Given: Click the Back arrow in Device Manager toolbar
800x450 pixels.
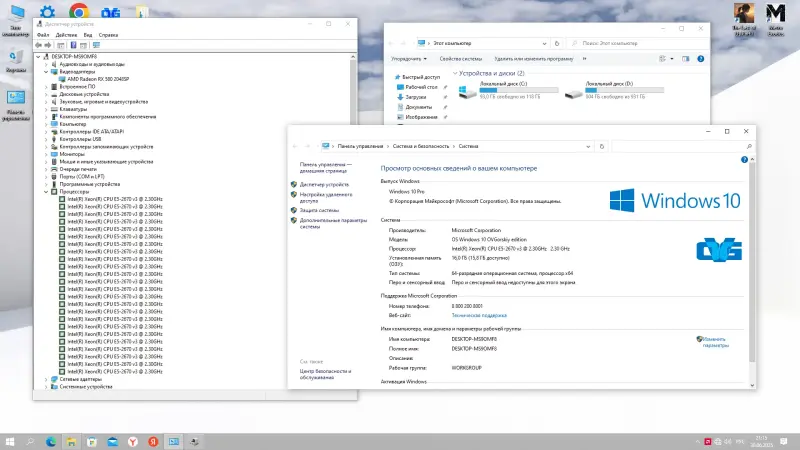Looking at the screenshot, I should click(38, 45).
